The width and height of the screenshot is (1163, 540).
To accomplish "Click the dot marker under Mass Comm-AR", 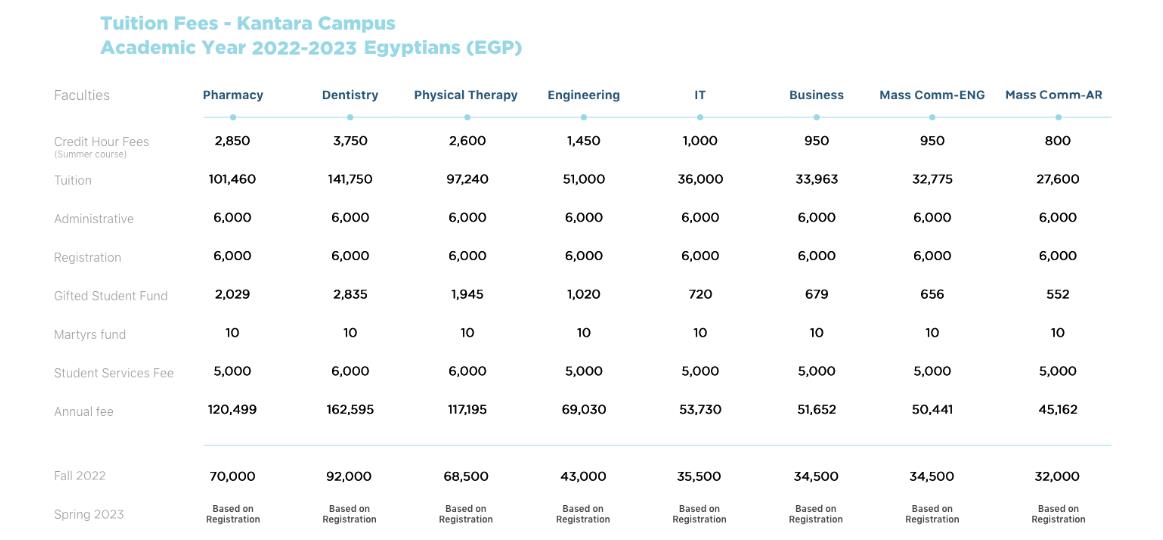I will point(1058,117).
